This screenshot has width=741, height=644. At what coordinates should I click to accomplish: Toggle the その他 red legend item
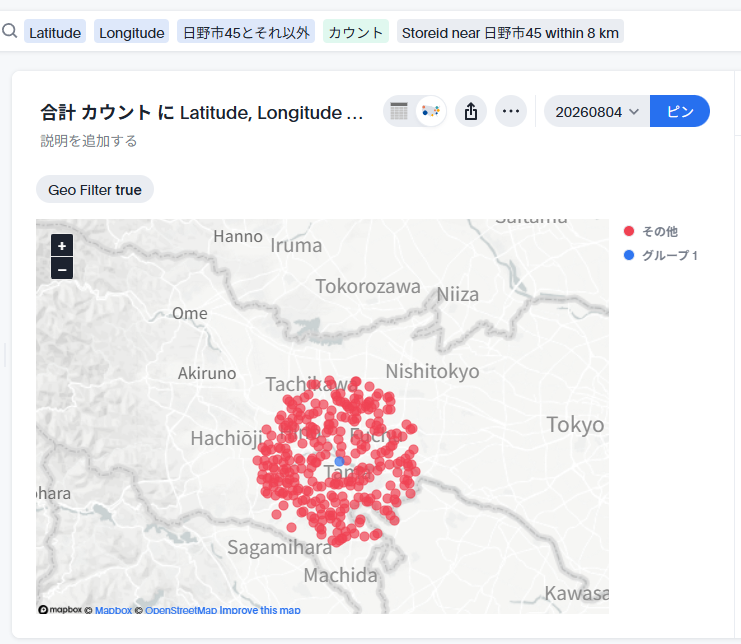pyautogui.click(x=651, y=232)
